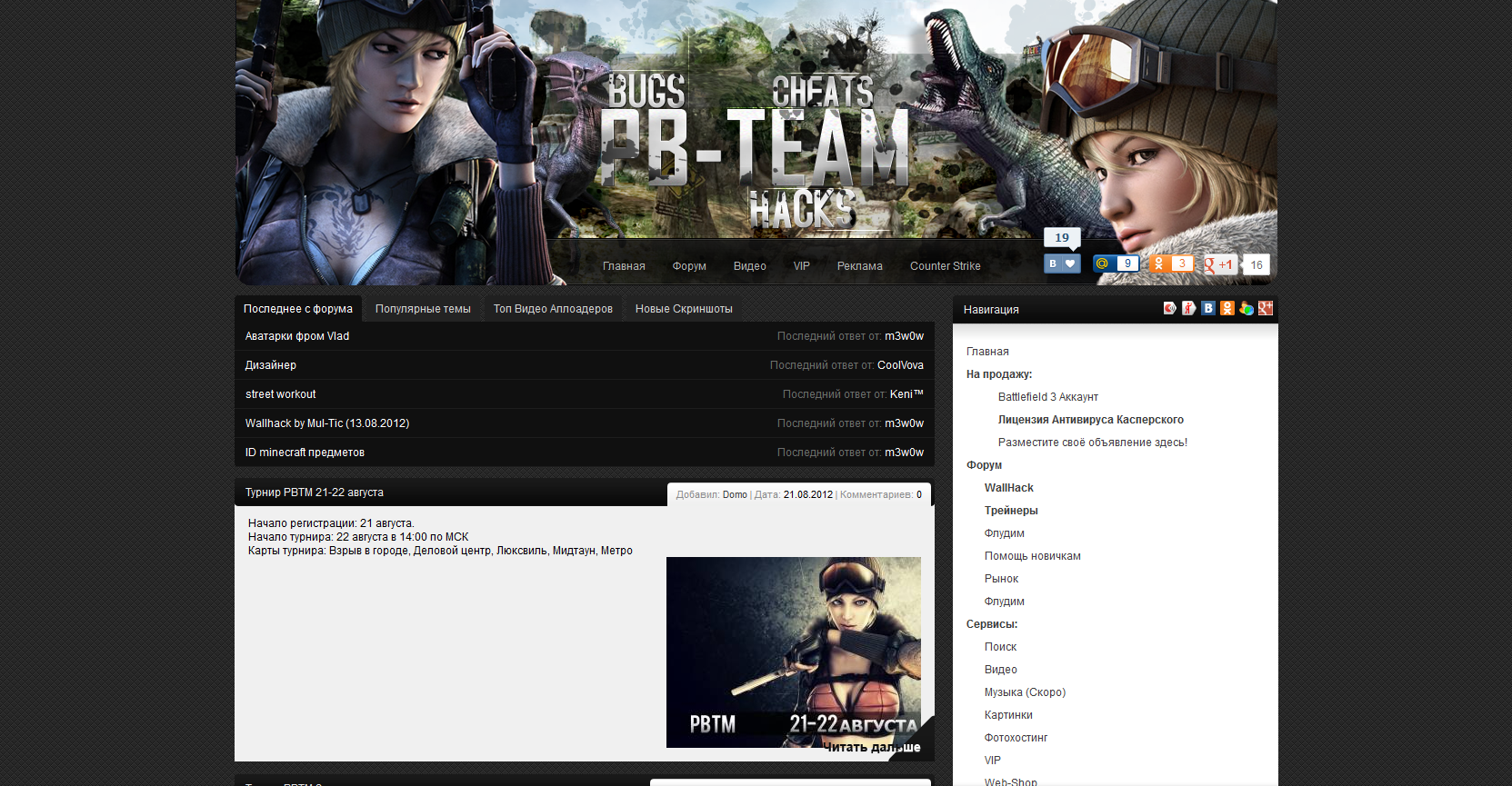Open the Wallhack by Mul-Tic (13.08.2012) topic
Screen dimensions: 1512x786
(327, 423)
